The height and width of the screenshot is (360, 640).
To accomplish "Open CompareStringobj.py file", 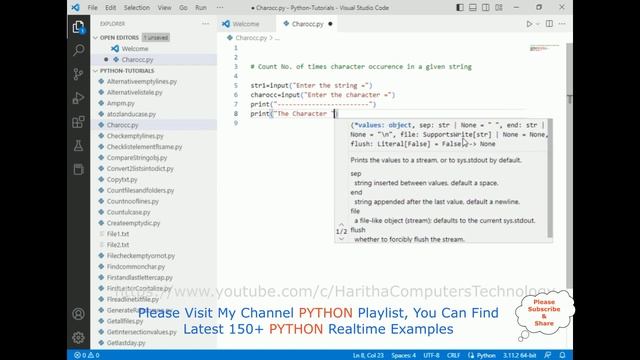I will (x=137, y=158).
